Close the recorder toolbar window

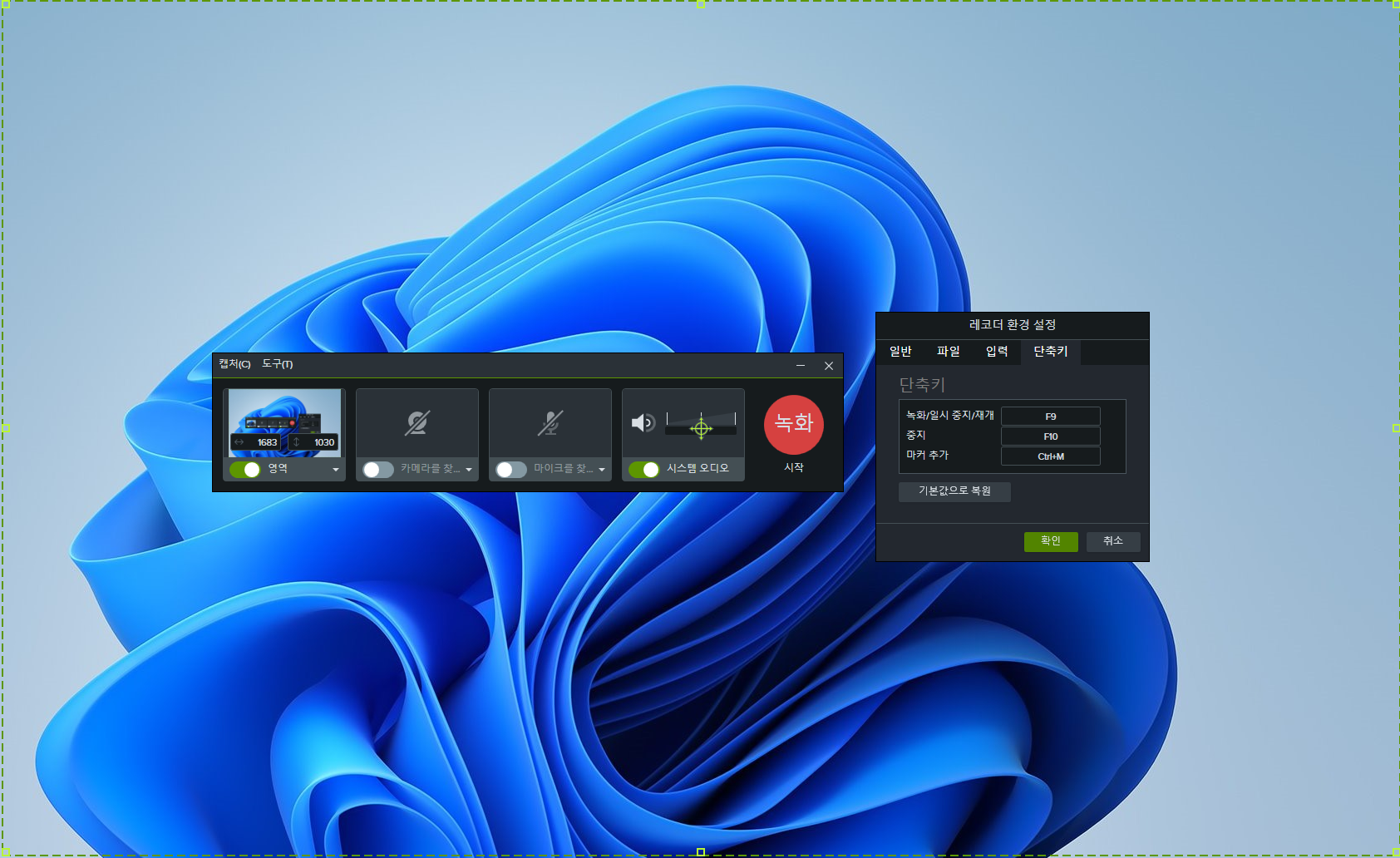829,366
